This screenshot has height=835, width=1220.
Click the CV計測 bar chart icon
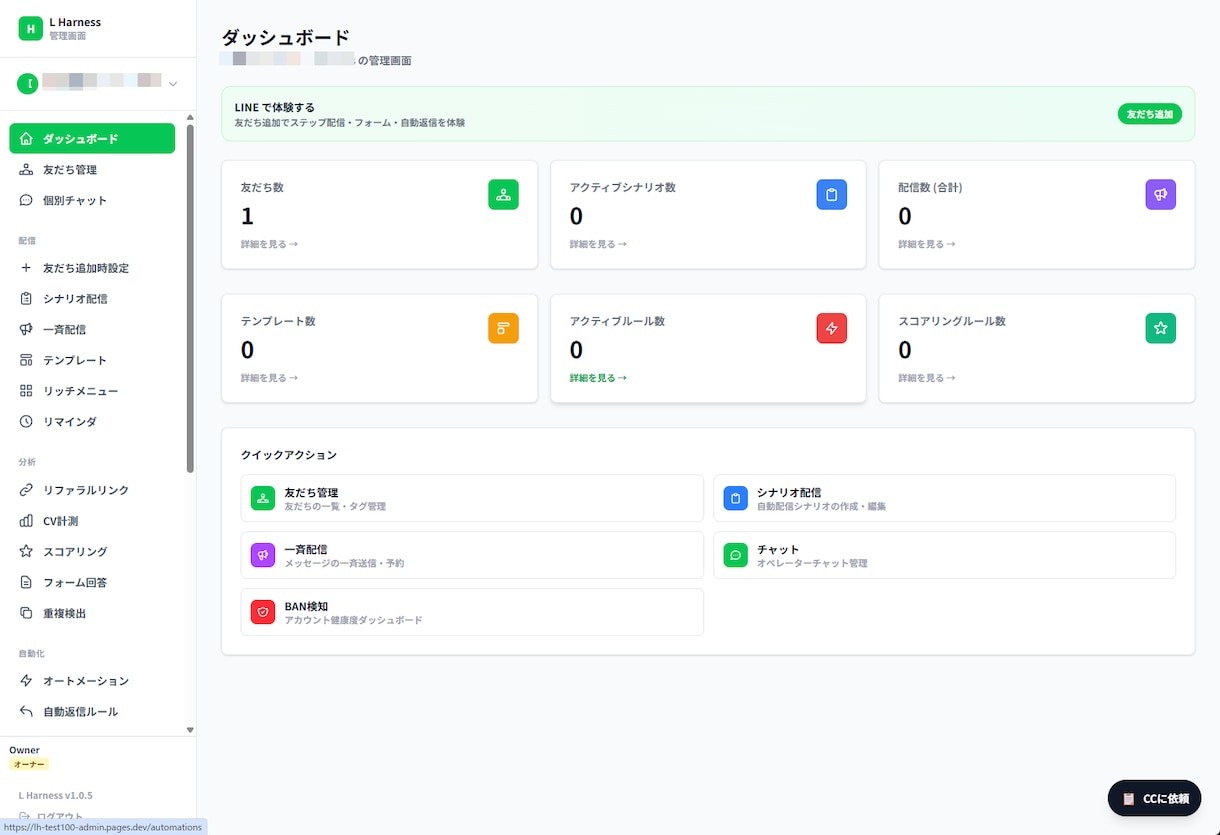(26, 521)
